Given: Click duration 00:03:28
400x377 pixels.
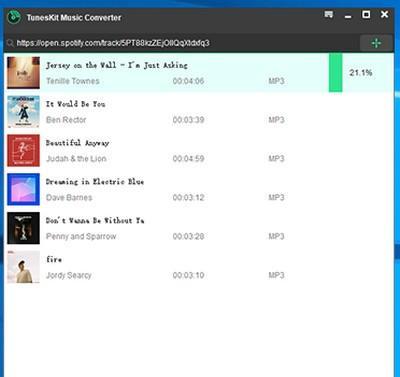Looking at the screenshot, I should [188, 236].
